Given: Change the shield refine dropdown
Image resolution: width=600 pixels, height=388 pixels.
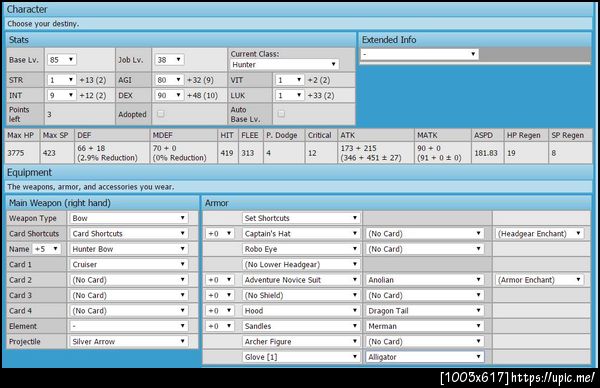Looking at the screenshot, I should (x=220, y=295).
